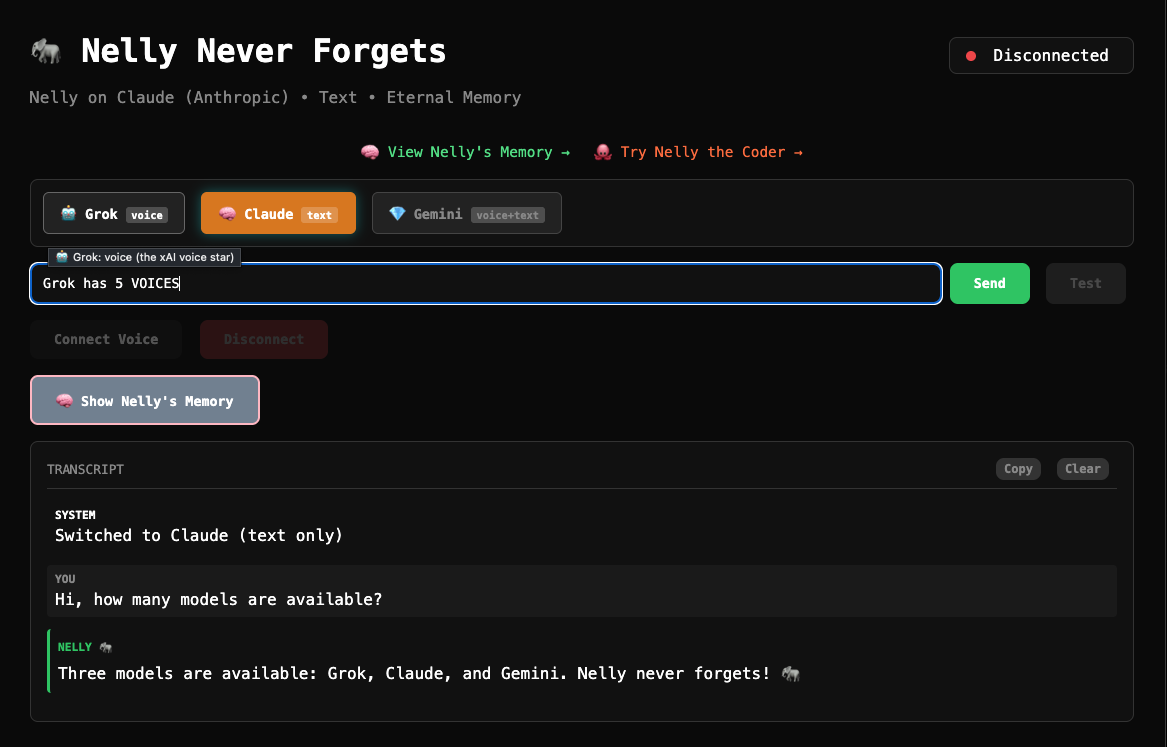The height and width of the screenshot is (747, 1167).
Task: Click the Disconnected status badge text
Action: click(1050, 56)
